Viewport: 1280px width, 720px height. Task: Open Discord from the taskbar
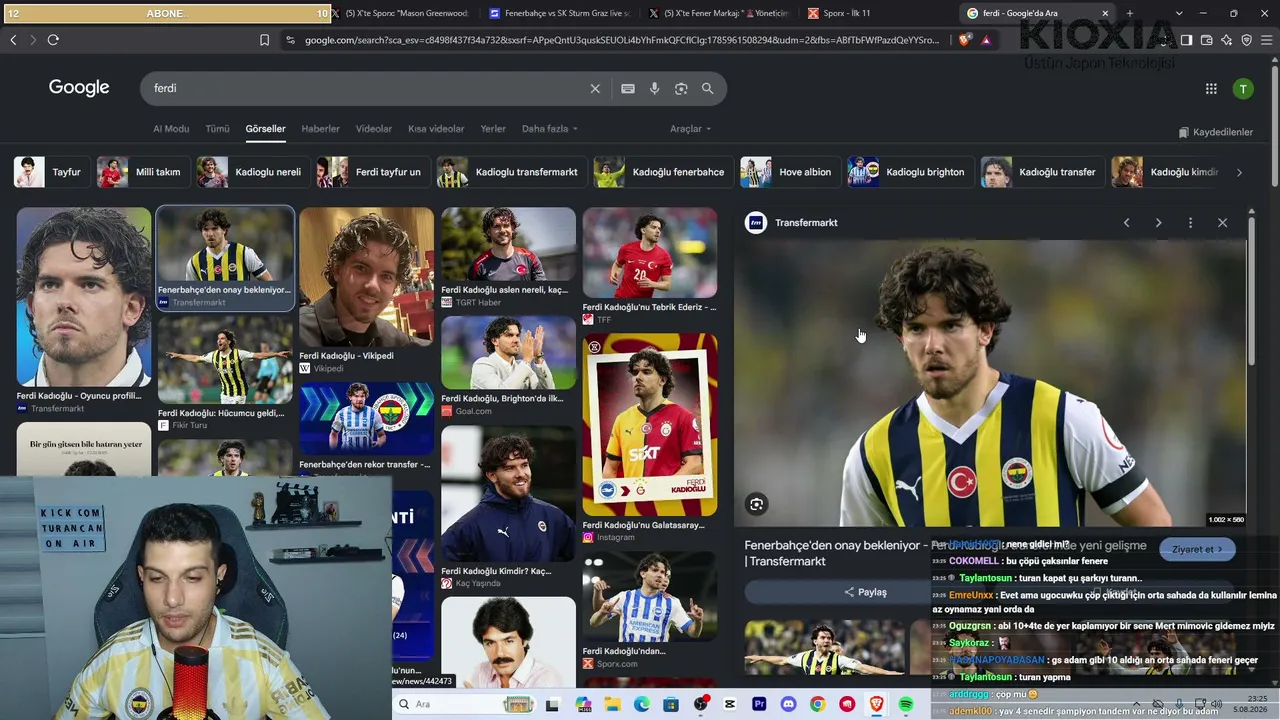click(x=788, y=705)
